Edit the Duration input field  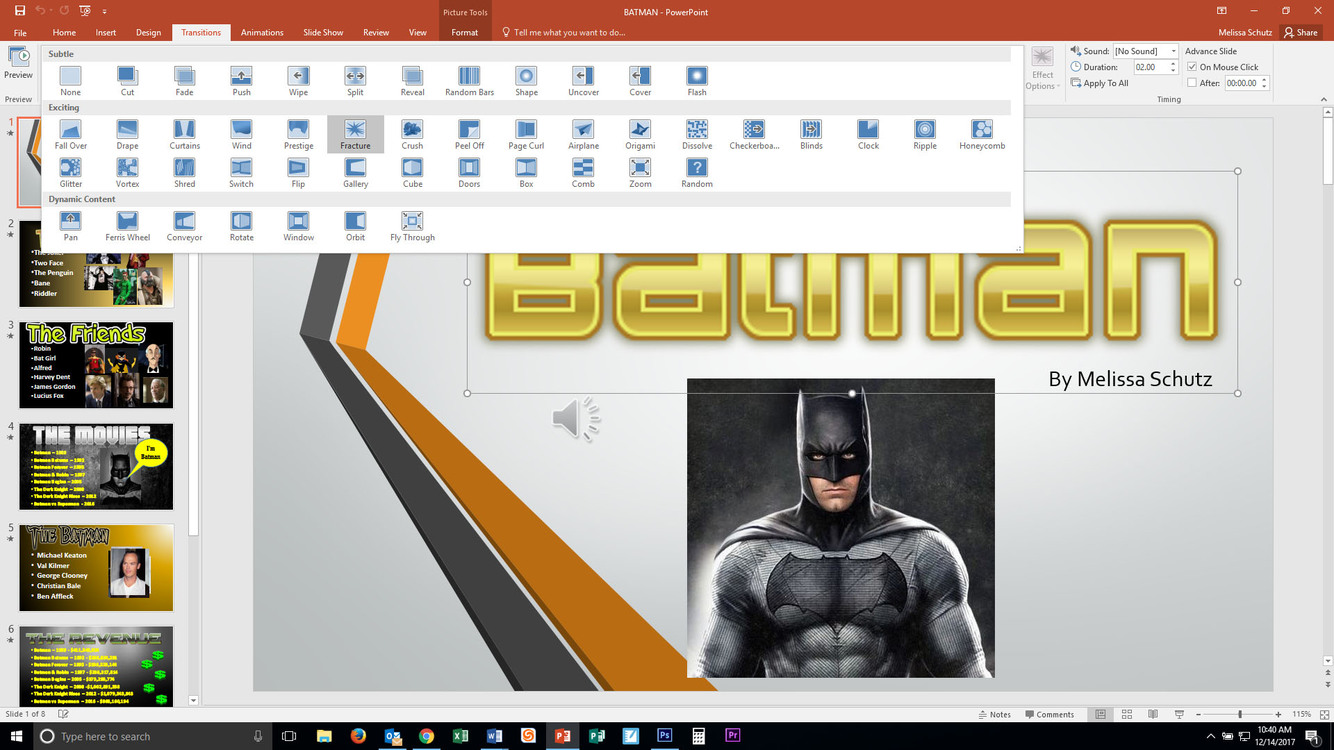coord(1149,67)
